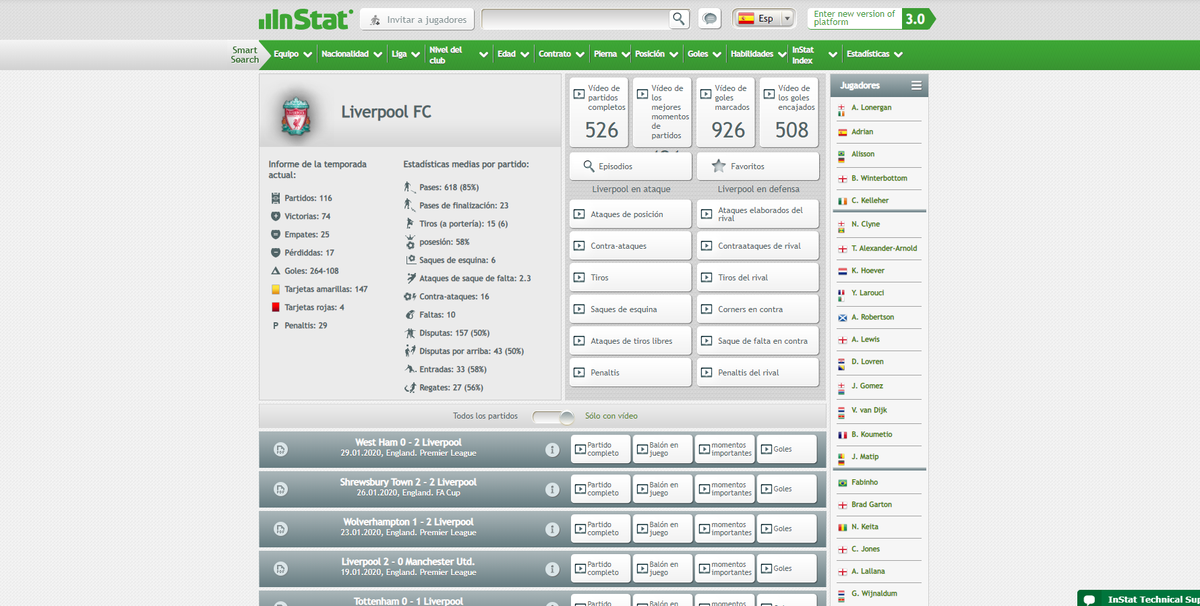Click the West Ham match report icon

[281, 449]
